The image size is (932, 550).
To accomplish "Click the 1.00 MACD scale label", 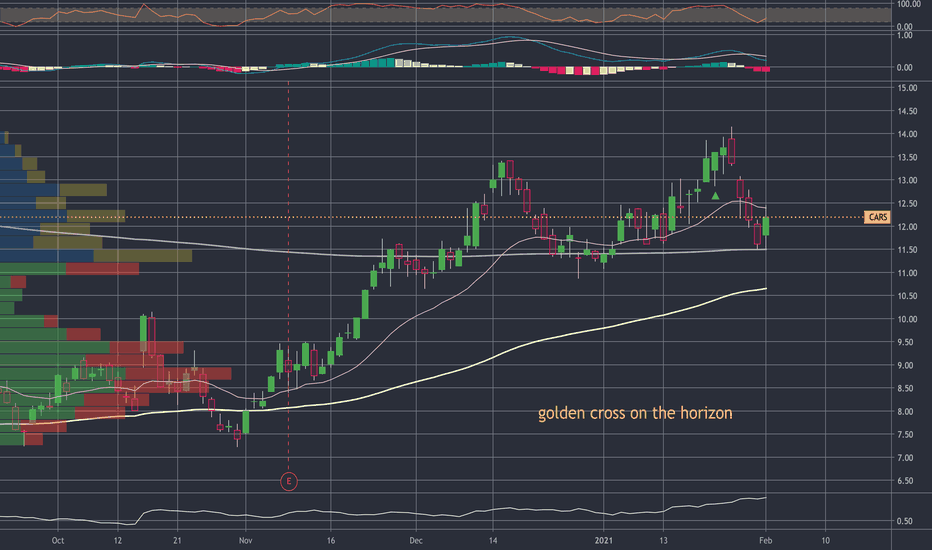I will [905, 36].
